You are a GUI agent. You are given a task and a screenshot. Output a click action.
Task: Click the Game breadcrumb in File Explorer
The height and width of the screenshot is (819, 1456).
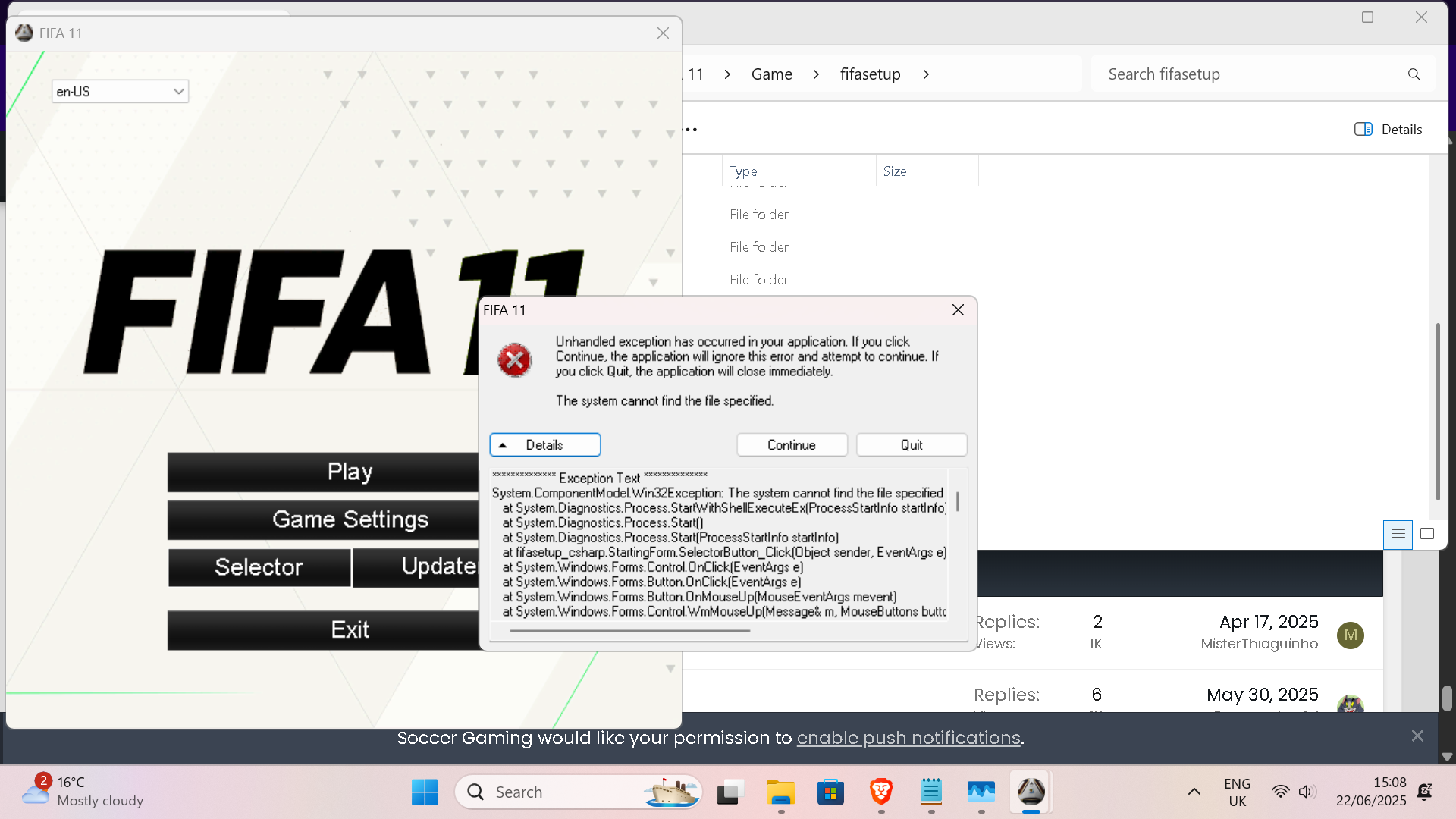tap(771, 74)
